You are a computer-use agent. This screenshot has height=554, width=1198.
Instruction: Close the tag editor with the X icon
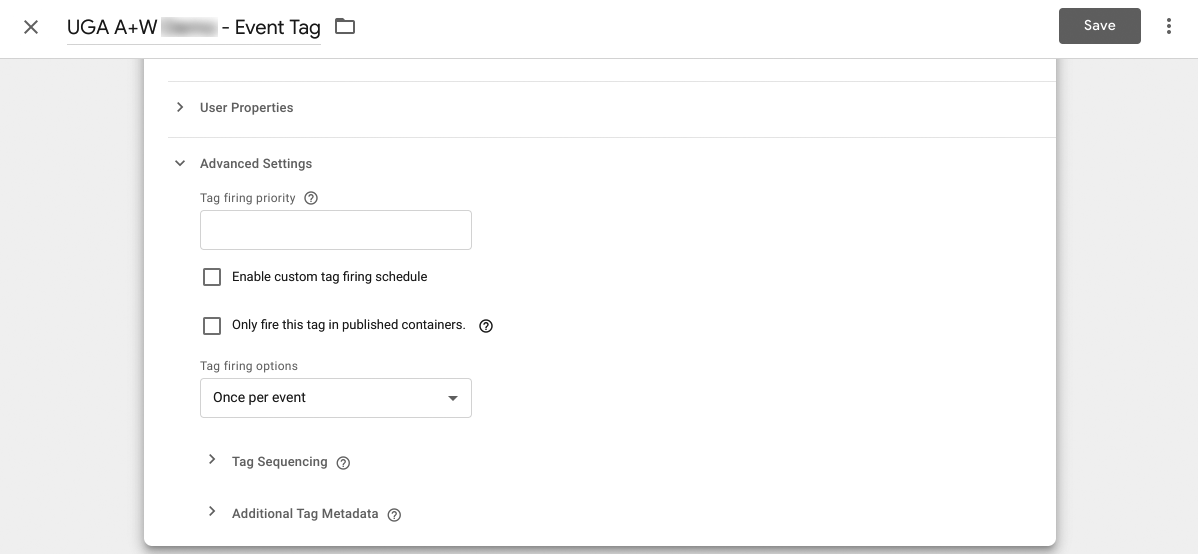click(31, 27)
